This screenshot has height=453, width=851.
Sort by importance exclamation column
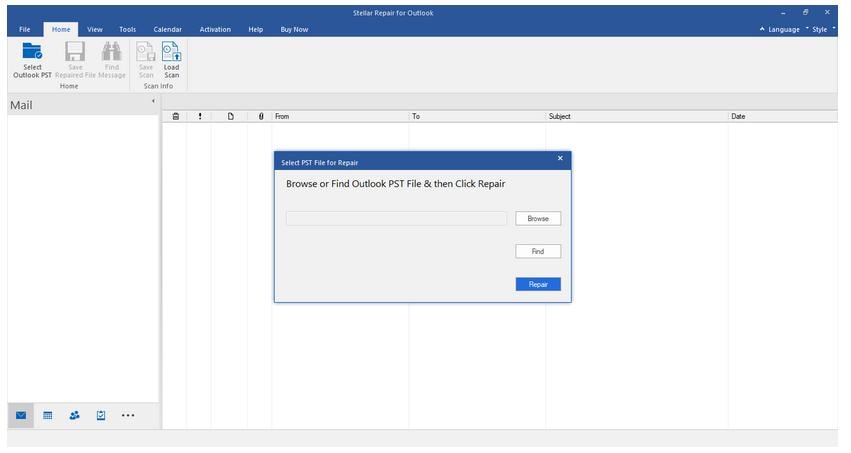[x=200, y=116]
